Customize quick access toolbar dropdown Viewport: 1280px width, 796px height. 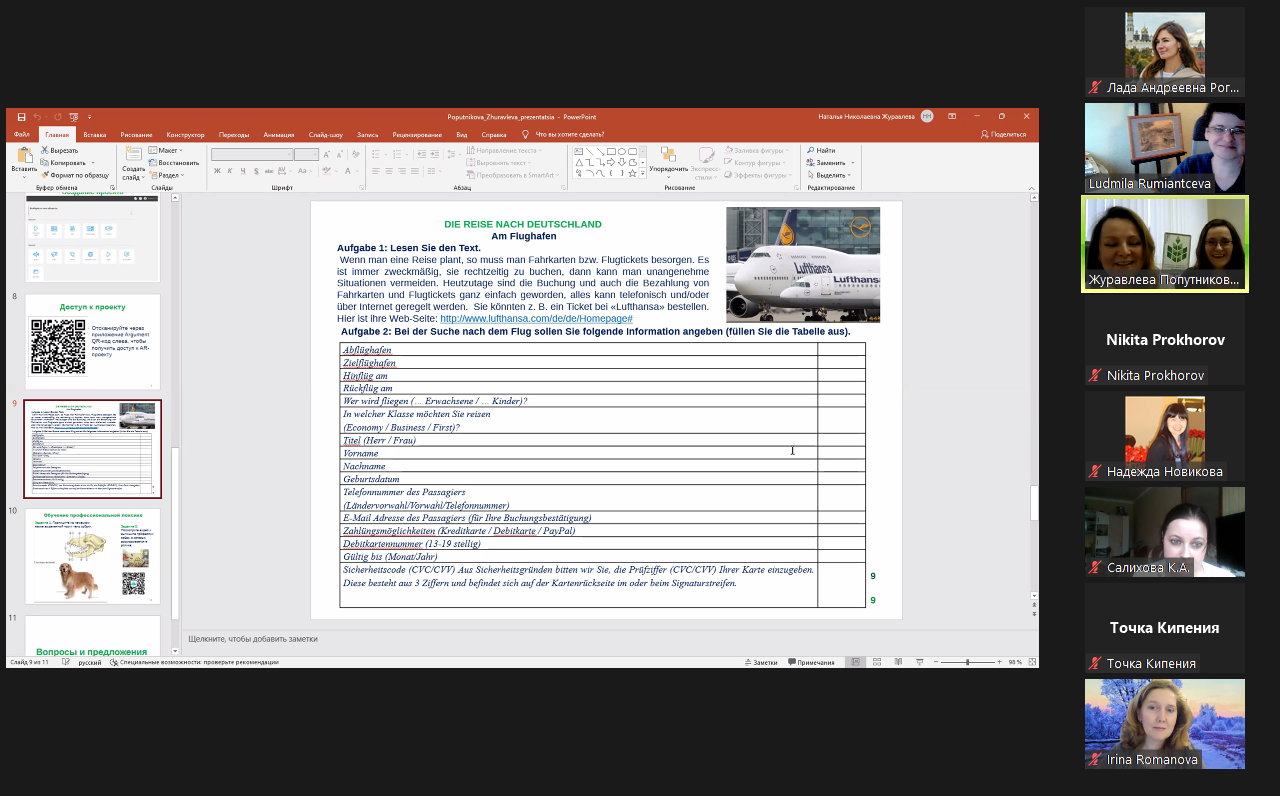pyautogui.click(x=89, y=117)
